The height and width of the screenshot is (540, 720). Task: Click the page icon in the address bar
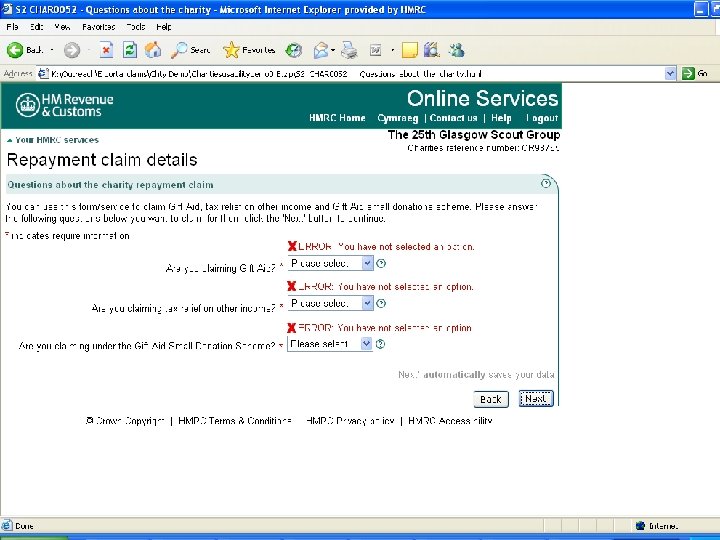(43, 73)
